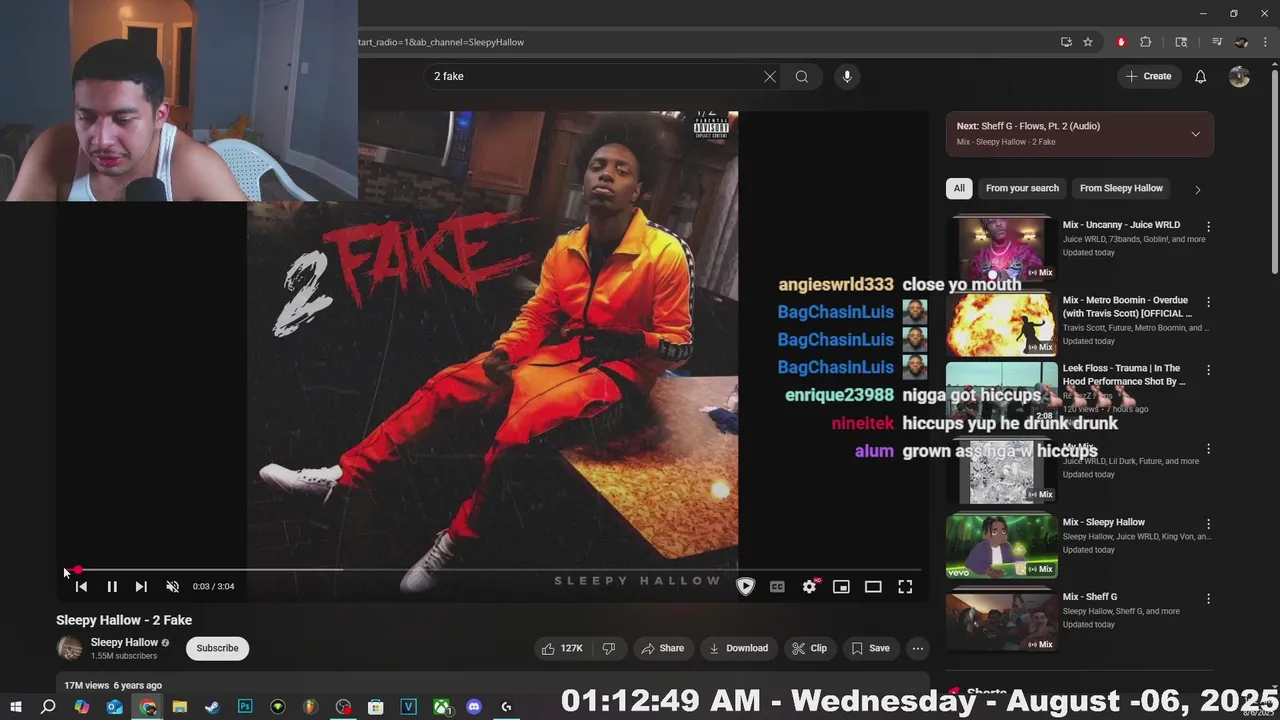This screenshot has height=720, width=1280.
Task: Save the video to a playlist
Action: (x=870, y=648)
